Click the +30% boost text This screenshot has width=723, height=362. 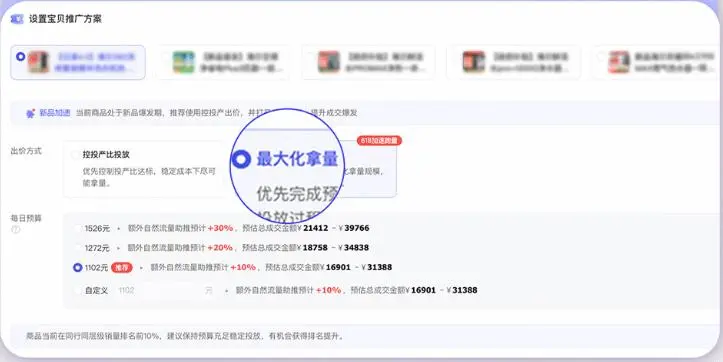tap(220, 228)
